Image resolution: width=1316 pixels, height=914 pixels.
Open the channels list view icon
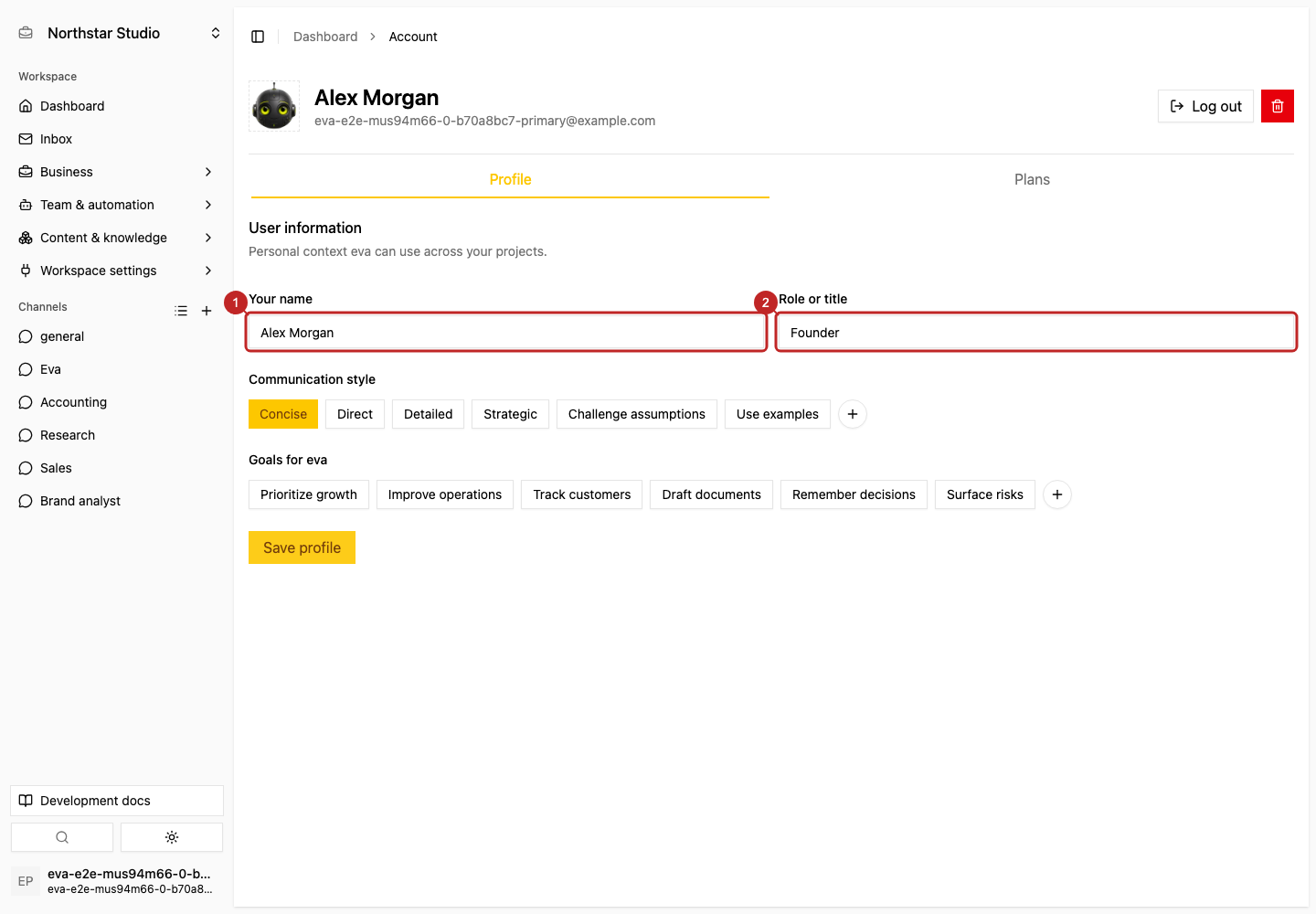[x=181, y=311]
